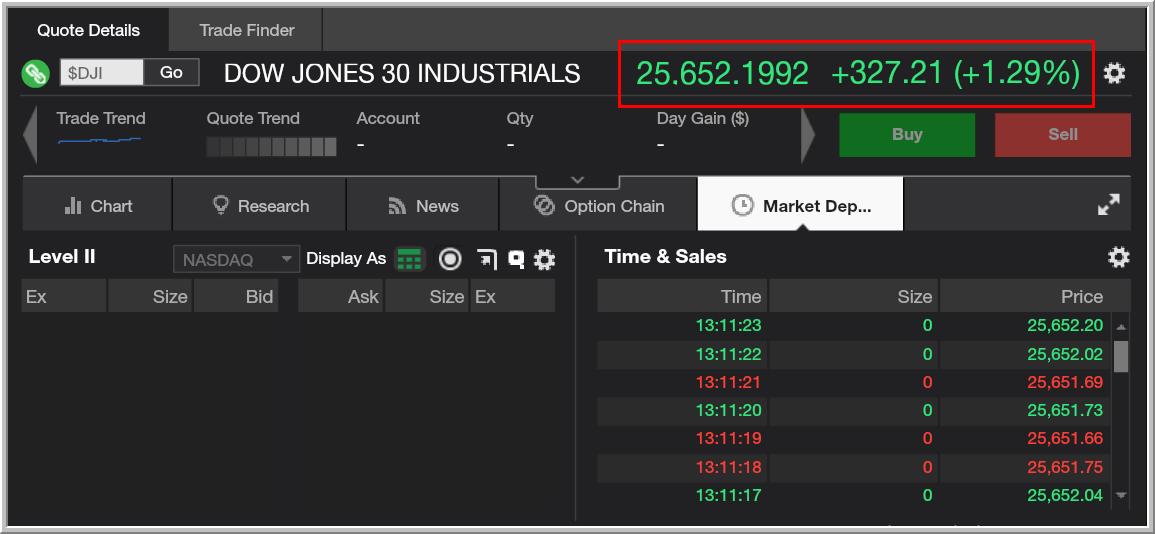Click the DOW JONES 30 INDUSTRIALS title

401,73
